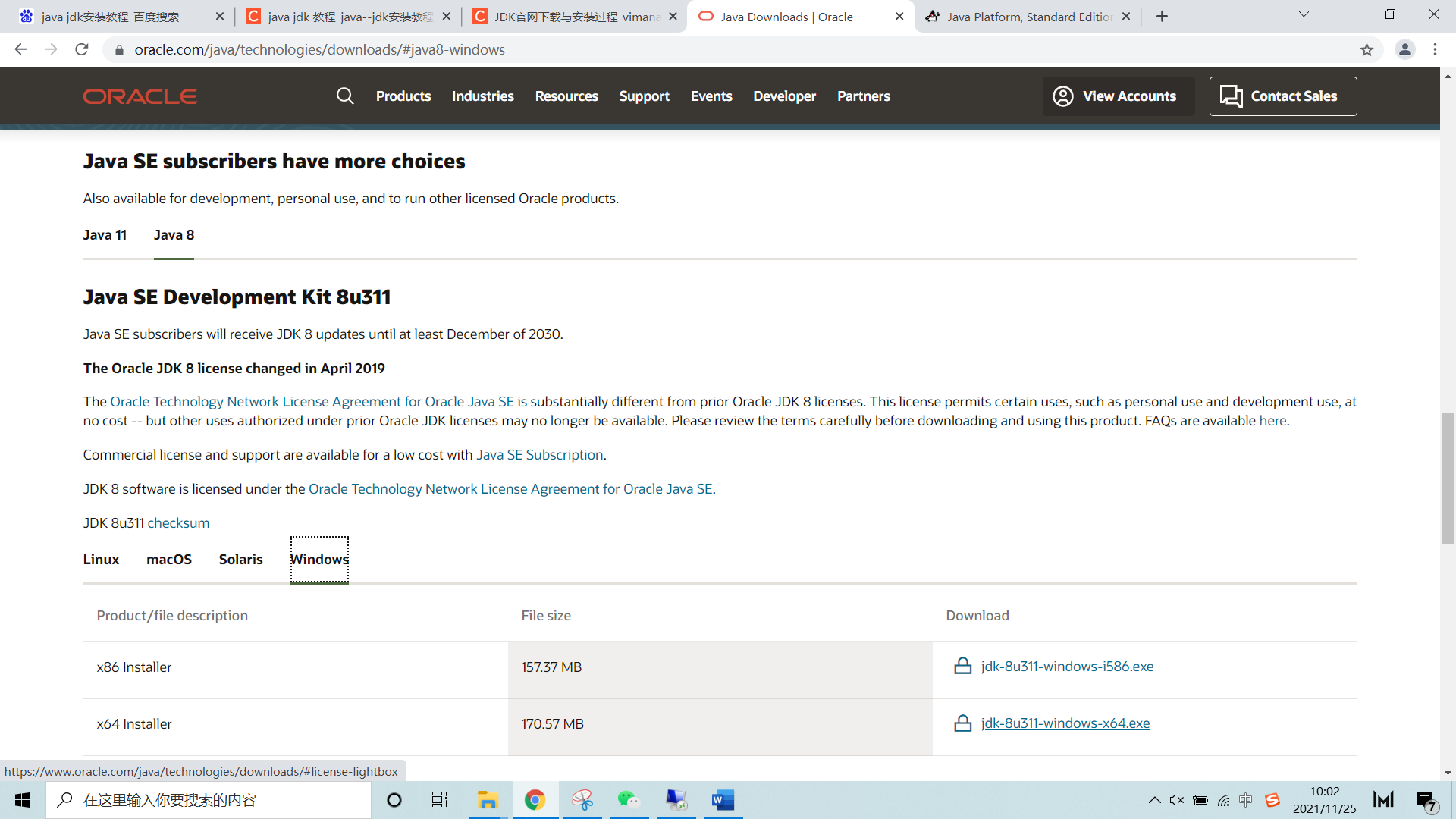Expand hidden system tray icons
Image resolution: width=1456 pixels, height=819 pixels.
coord(1154,800)
